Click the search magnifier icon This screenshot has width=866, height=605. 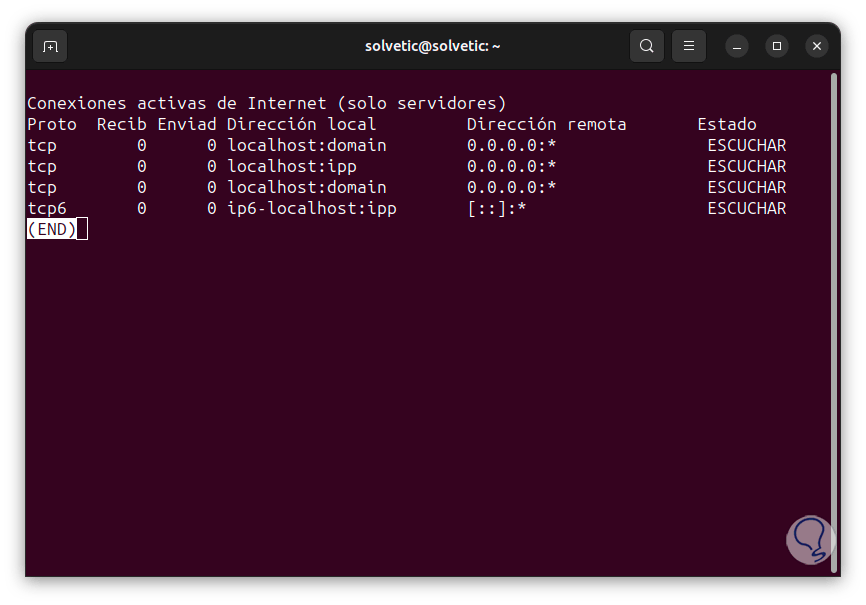tap(647, 46)
